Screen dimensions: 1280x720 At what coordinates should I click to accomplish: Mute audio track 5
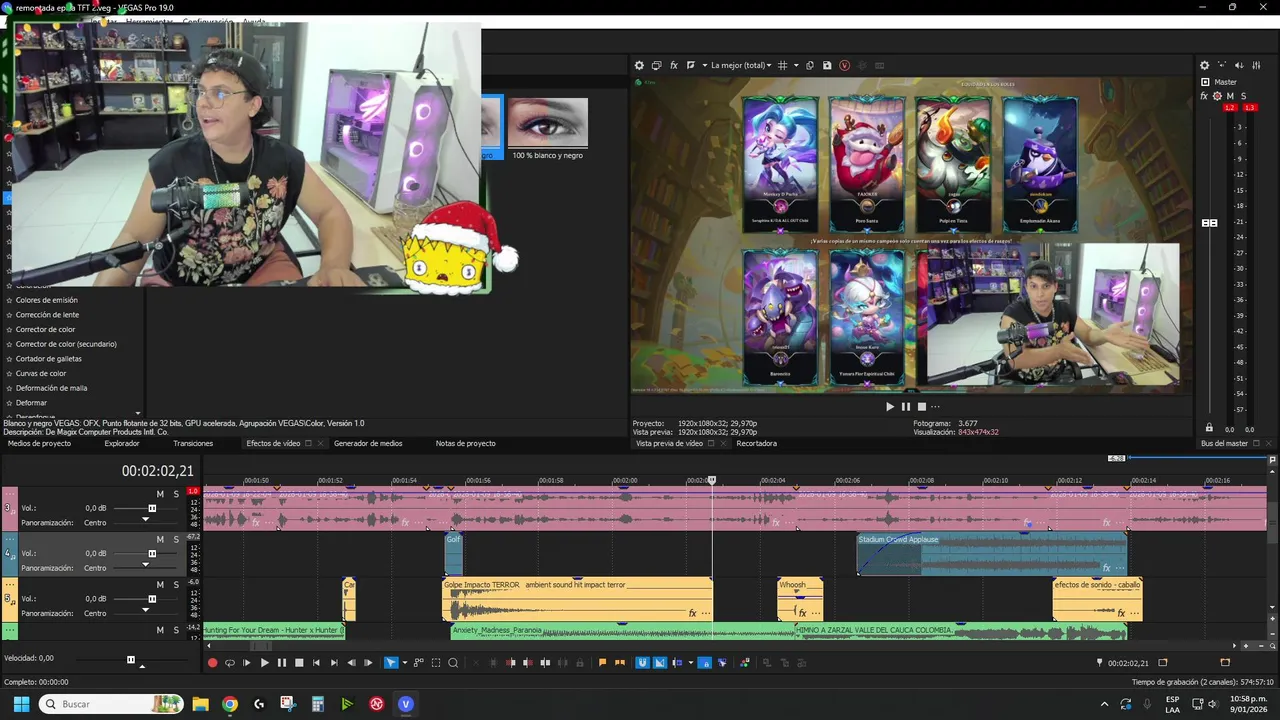pyautogui.click(x=160, y=585)
